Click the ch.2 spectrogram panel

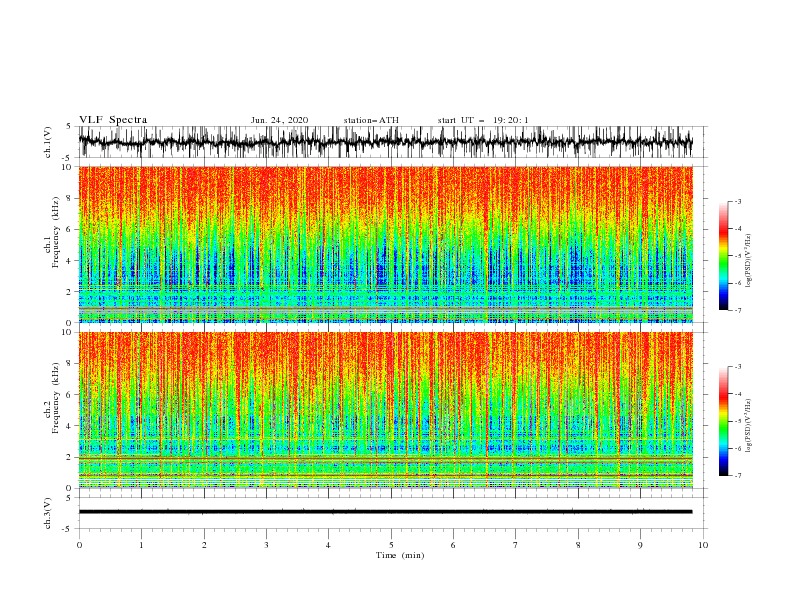click(x=385, y=410)
